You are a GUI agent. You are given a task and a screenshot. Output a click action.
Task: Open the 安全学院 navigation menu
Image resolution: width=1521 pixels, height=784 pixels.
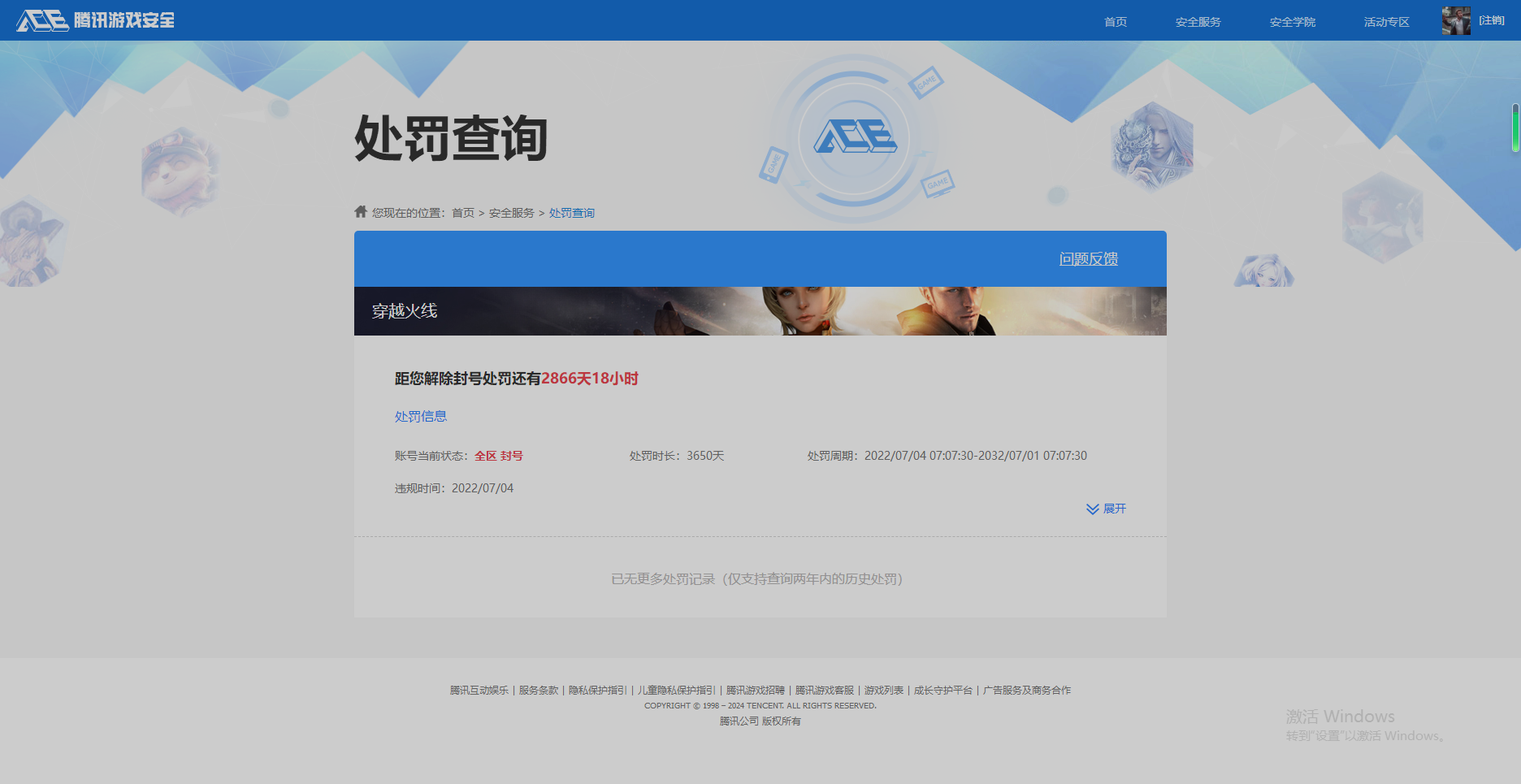tap(1292, 22)
